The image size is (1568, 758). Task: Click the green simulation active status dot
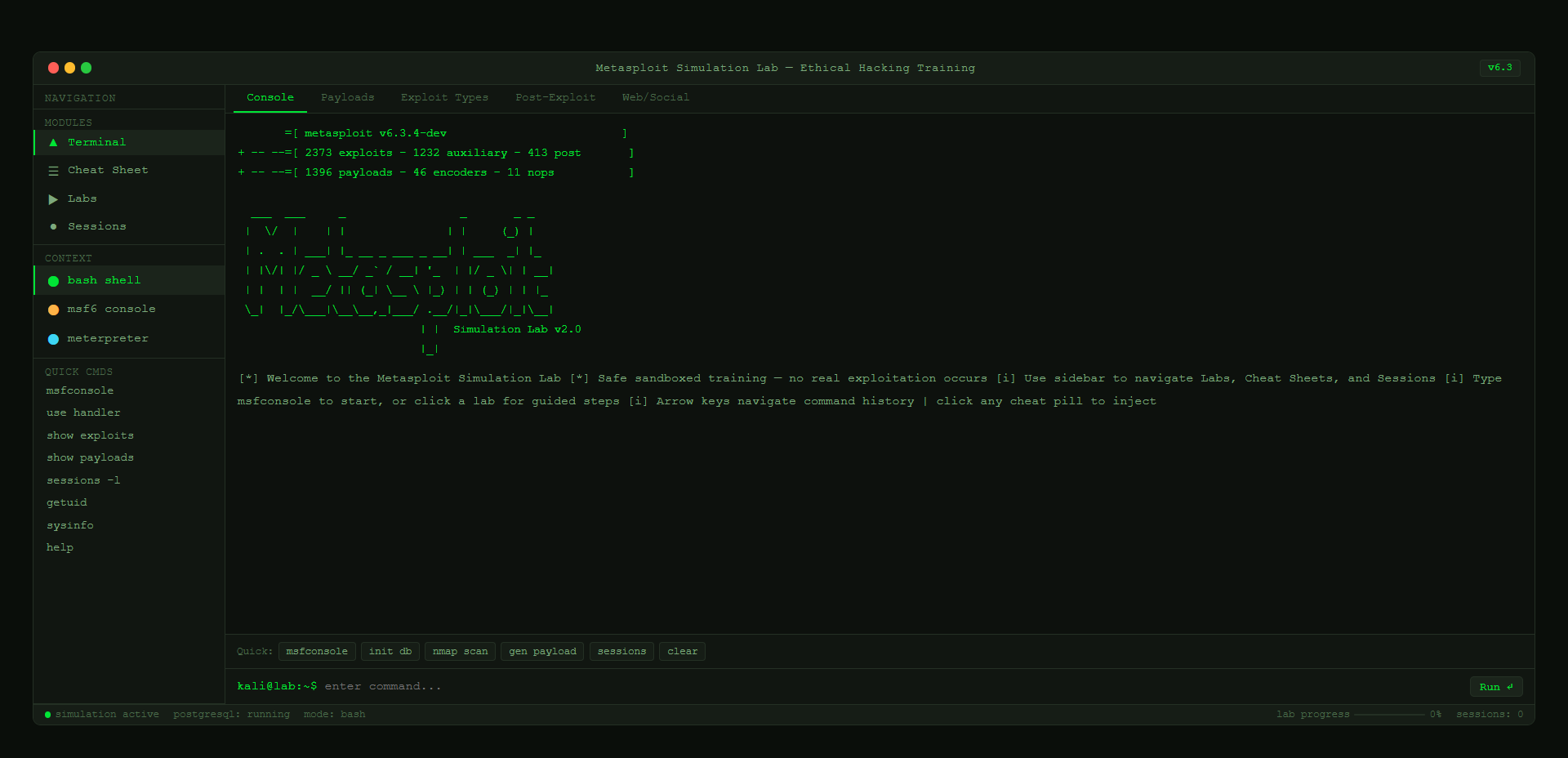click(x=47, y=715)
